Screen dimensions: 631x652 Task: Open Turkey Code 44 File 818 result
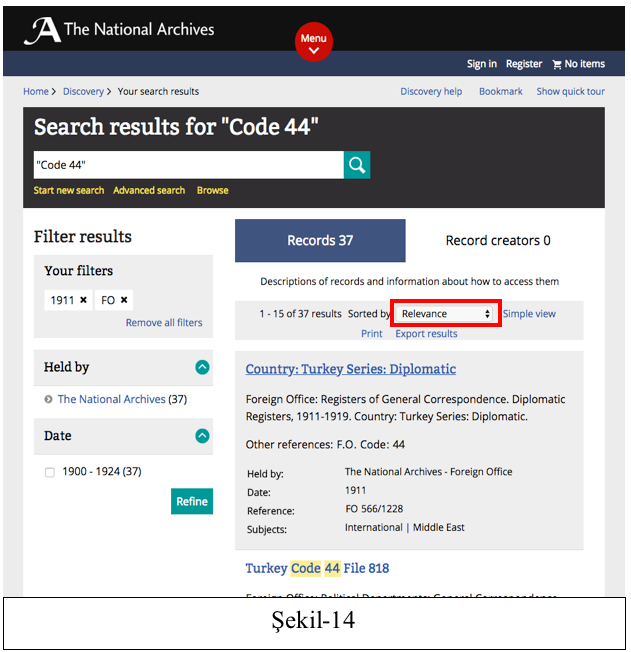317,568
